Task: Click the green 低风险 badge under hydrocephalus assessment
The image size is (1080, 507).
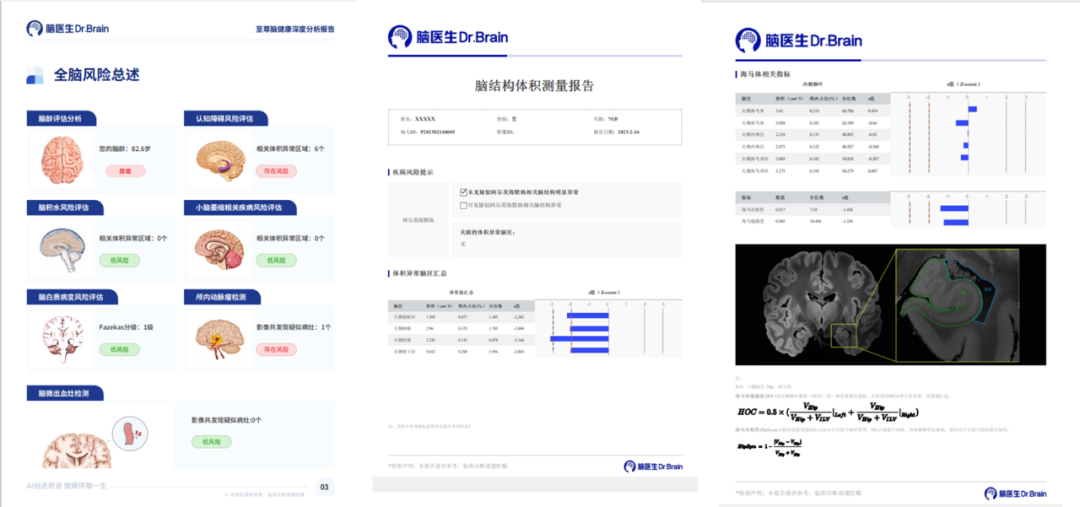Action: 121,260
